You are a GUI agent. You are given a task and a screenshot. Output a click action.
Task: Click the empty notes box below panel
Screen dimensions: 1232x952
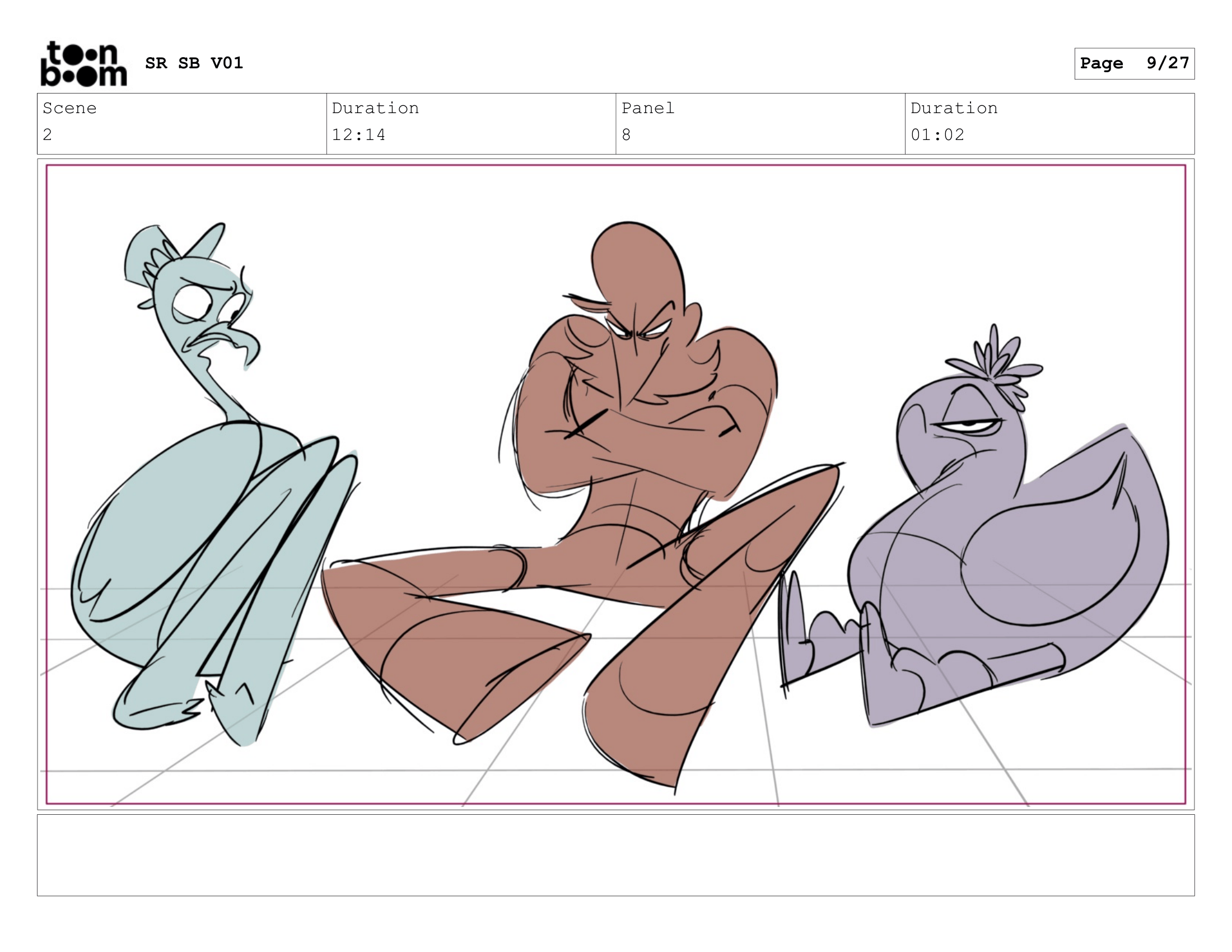(x=615, y=855)
